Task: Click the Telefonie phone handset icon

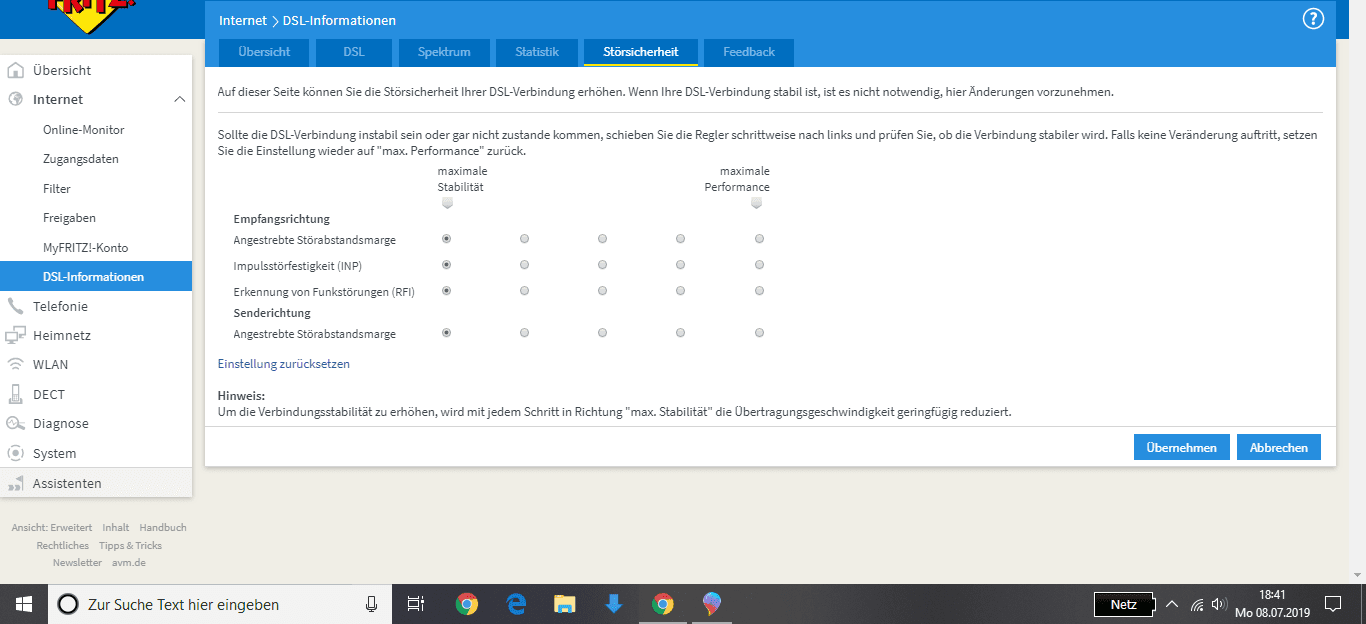Action: point(15,306)
